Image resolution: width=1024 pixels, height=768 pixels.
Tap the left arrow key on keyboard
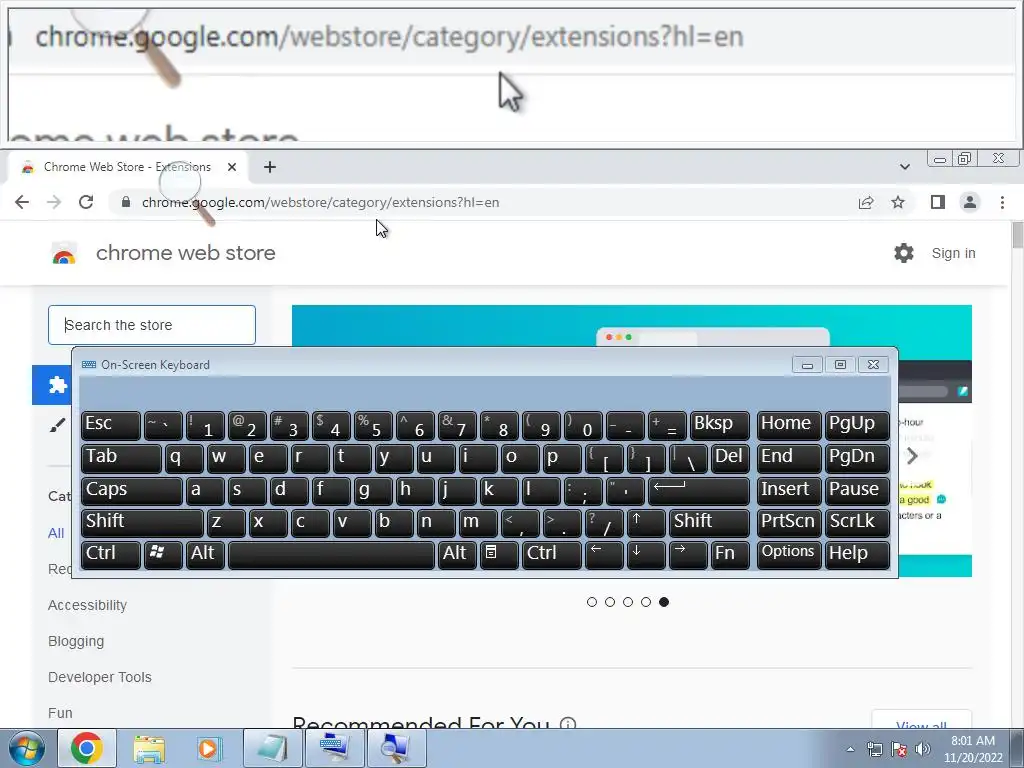pyautogui.click(x=604, y=554)
